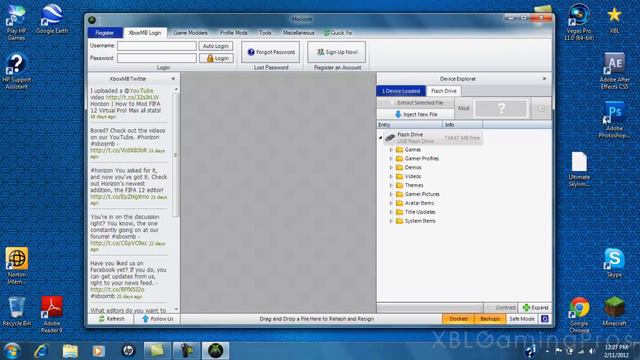This screenshot has height=360, width=640.
Task: Click the Forgot Password button
Action: tap(271, 52)
